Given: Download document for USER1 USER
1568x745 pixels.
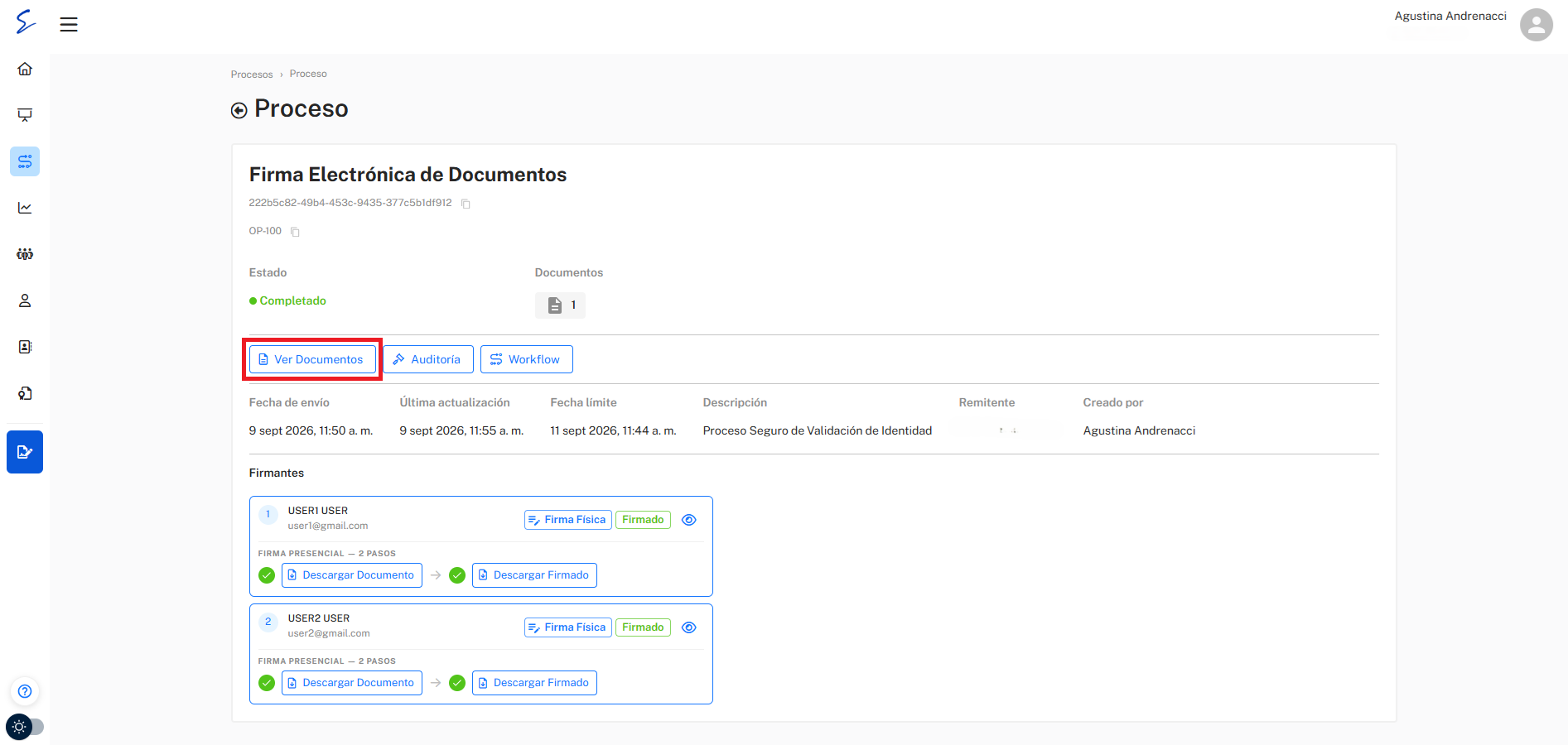Looking at the screenshot, I should pos(352,575).
